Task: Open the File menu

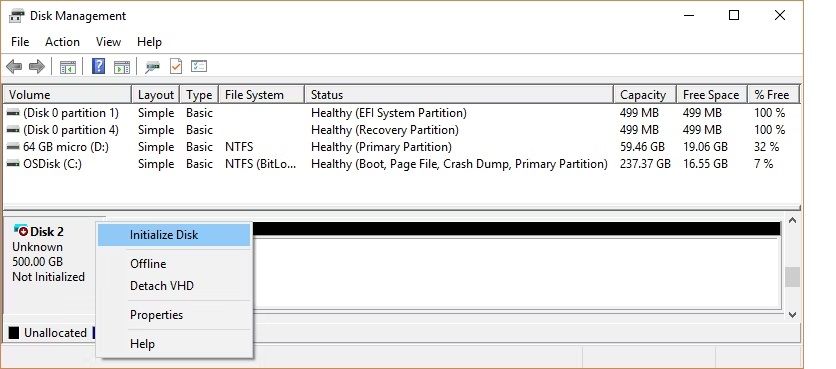Action: point(20,42)
